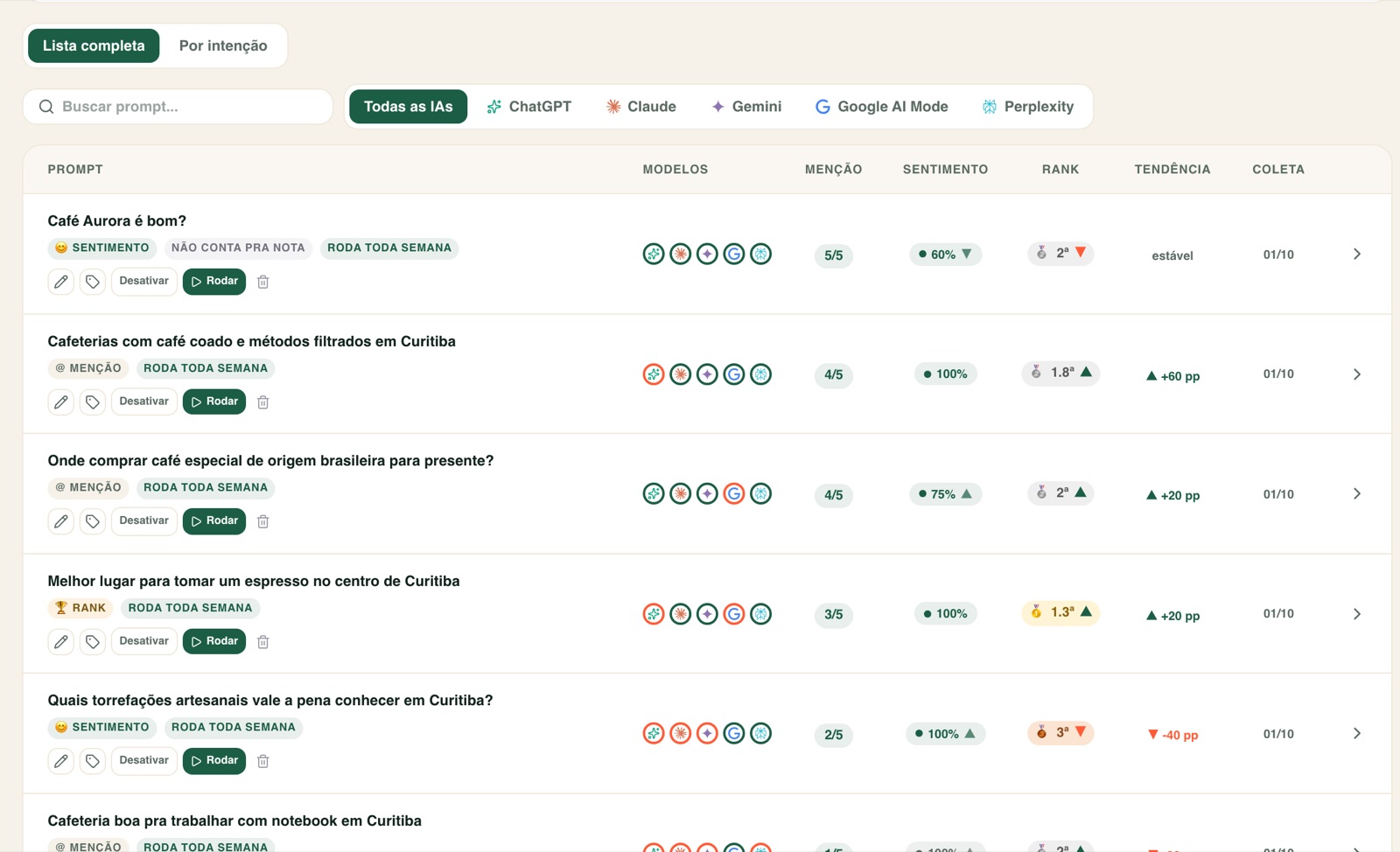Click the 'Buscar prompt...' search field

178,107
